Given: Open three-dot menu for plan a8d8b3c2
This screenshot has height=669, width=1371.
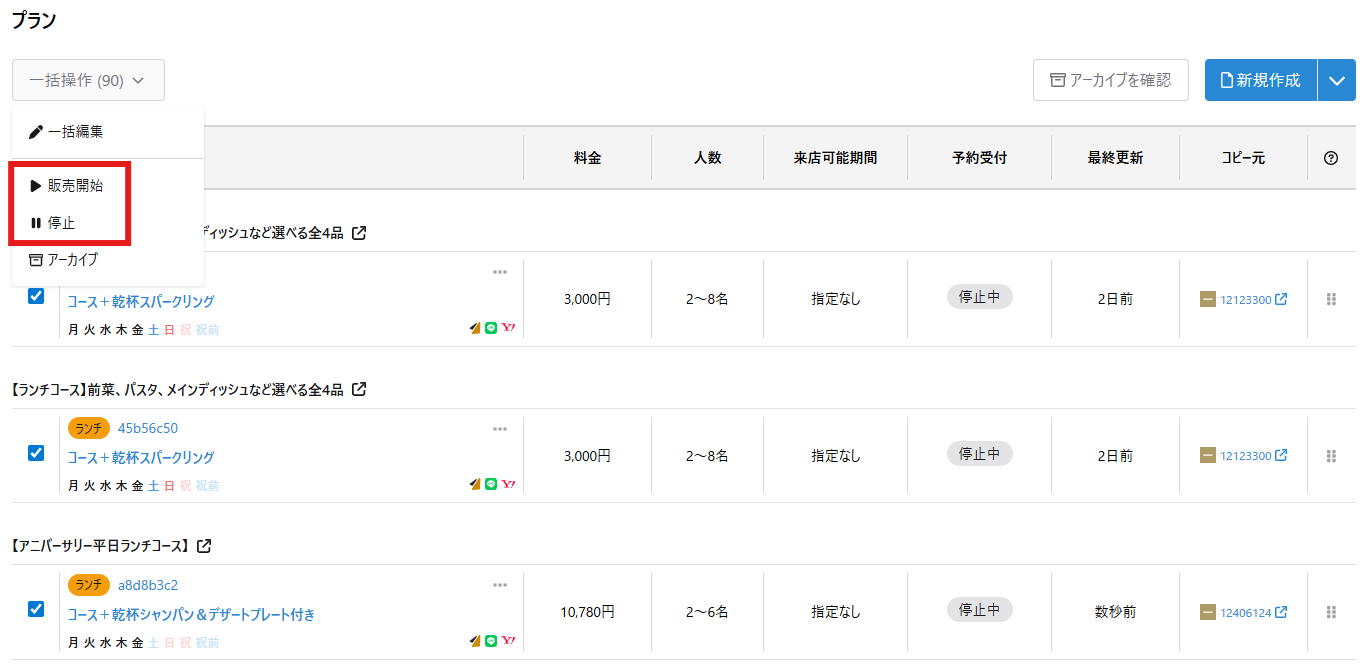Looking at the screenshot, I should (x=500, y=585).
